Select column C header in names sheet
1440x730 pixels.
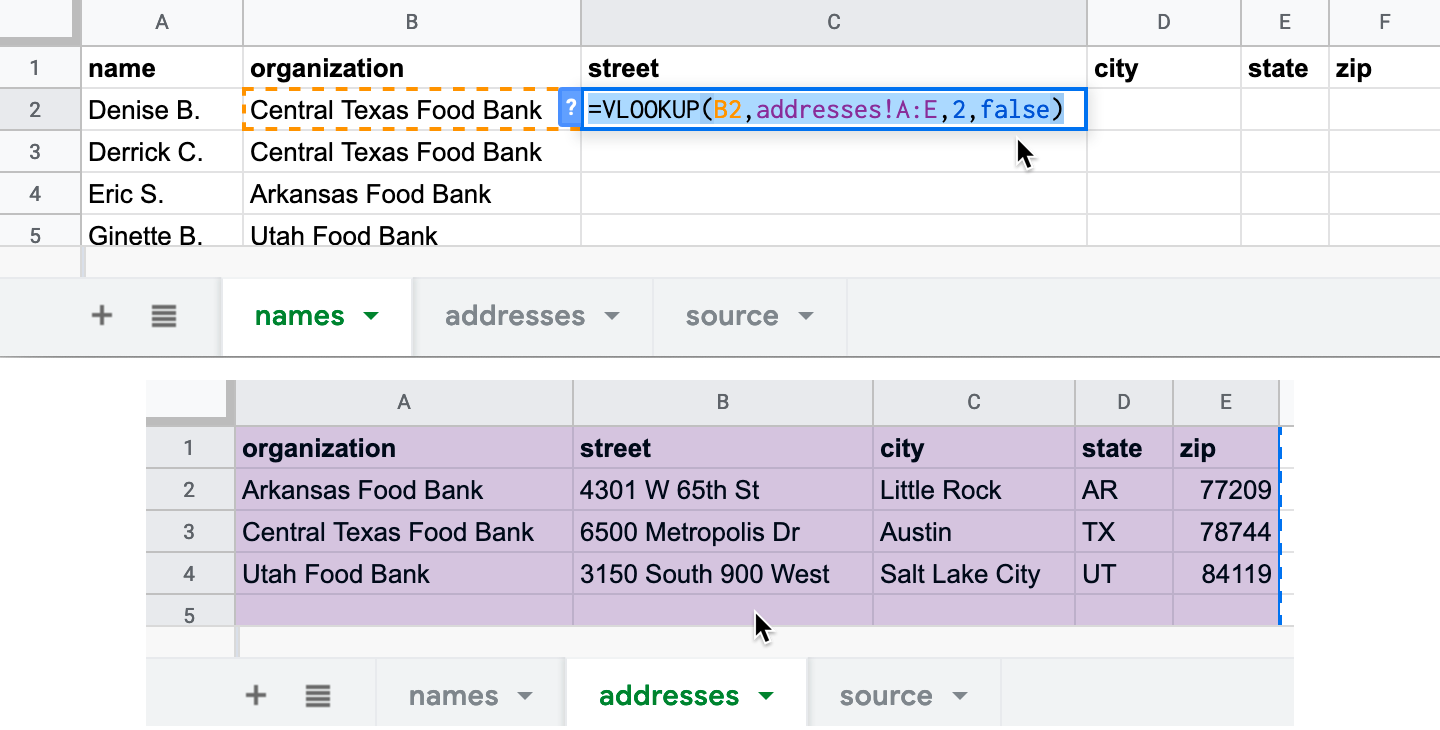pos(834,22)
